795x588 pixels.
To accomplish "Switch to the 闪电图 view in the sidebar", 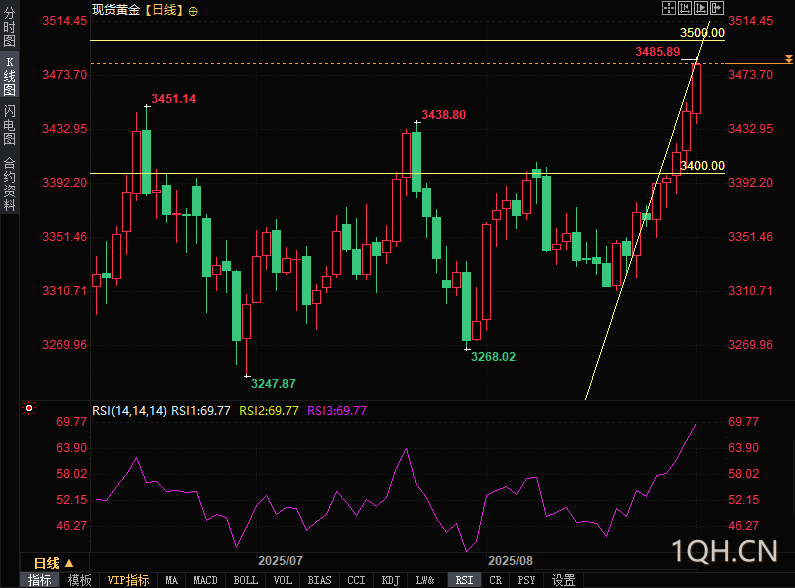I will tap(10, 125).
